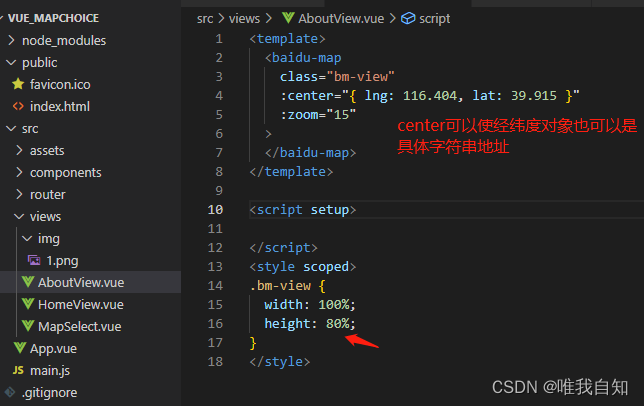Click the favicon.ico star icon

(18, 84)
